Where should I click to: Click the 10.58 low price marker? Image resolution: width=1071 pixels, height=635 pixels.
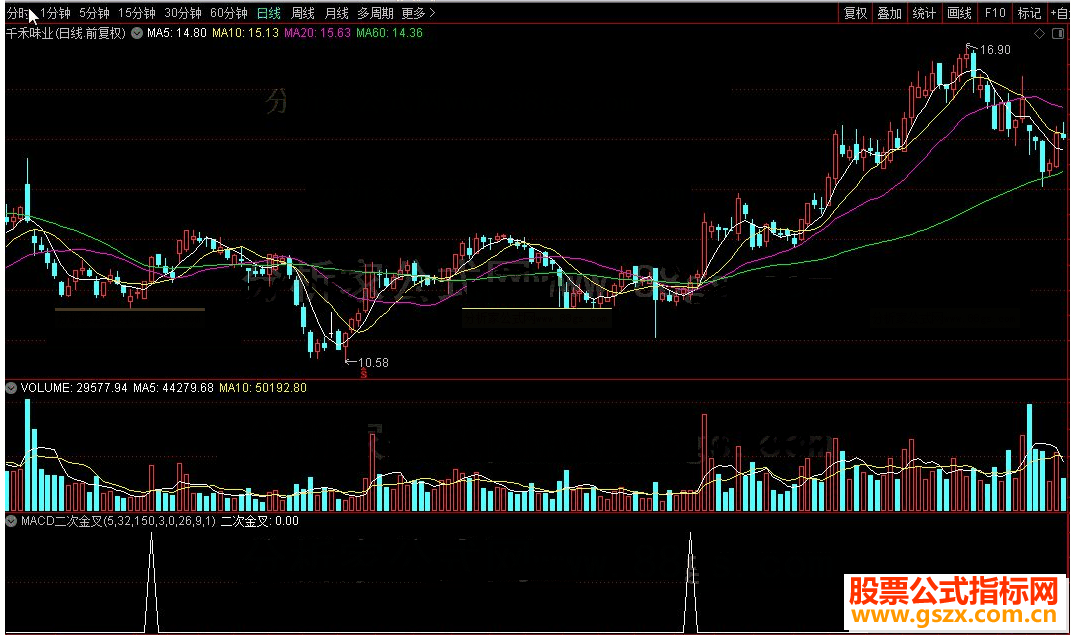coord(373,363)
